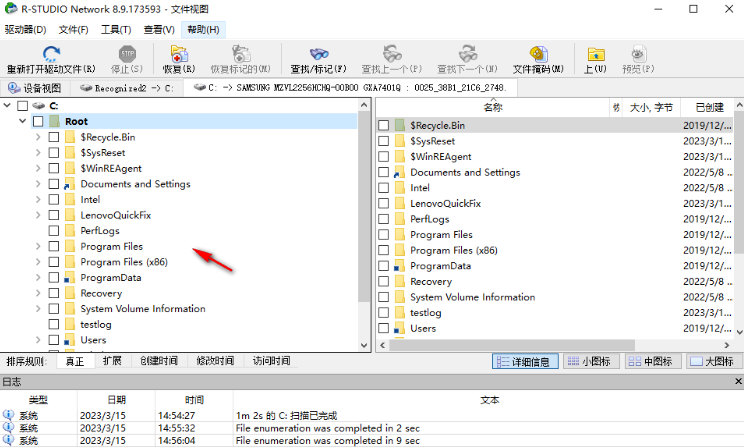This screenshot has width=744, height=448.
Task: Click the Users folder icon in file list
Action: (399, 328)
